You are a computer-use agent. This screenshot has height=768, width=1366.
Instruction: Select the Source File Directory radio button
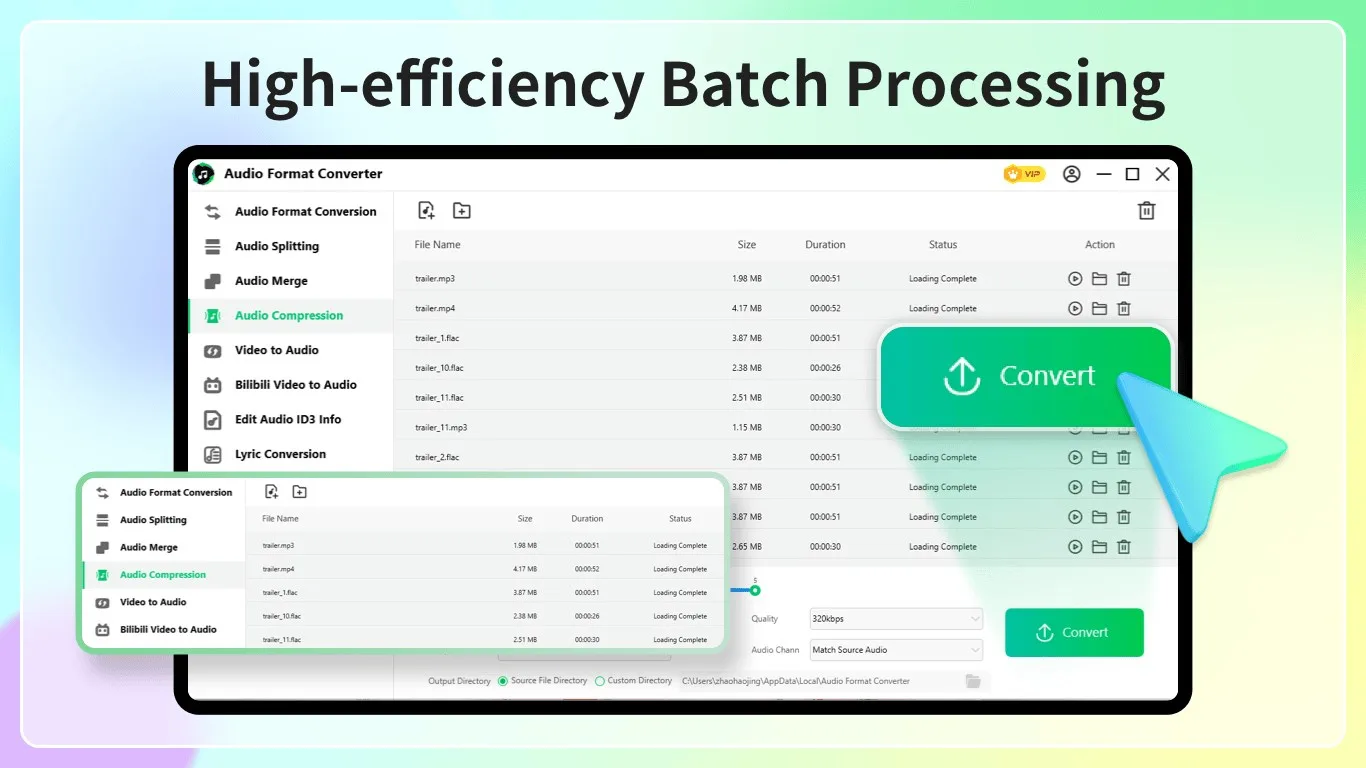tap(503, 681)
